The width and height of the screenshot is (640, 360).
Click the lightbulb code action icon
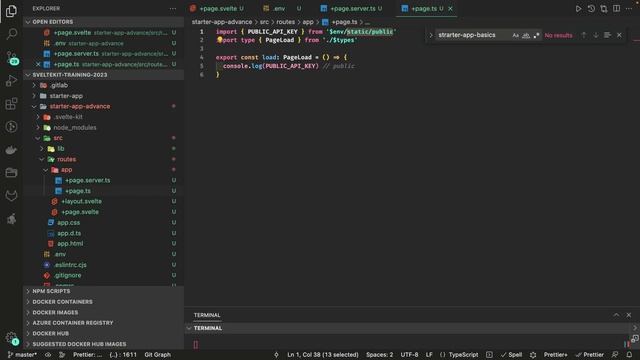tap(220, 40)
